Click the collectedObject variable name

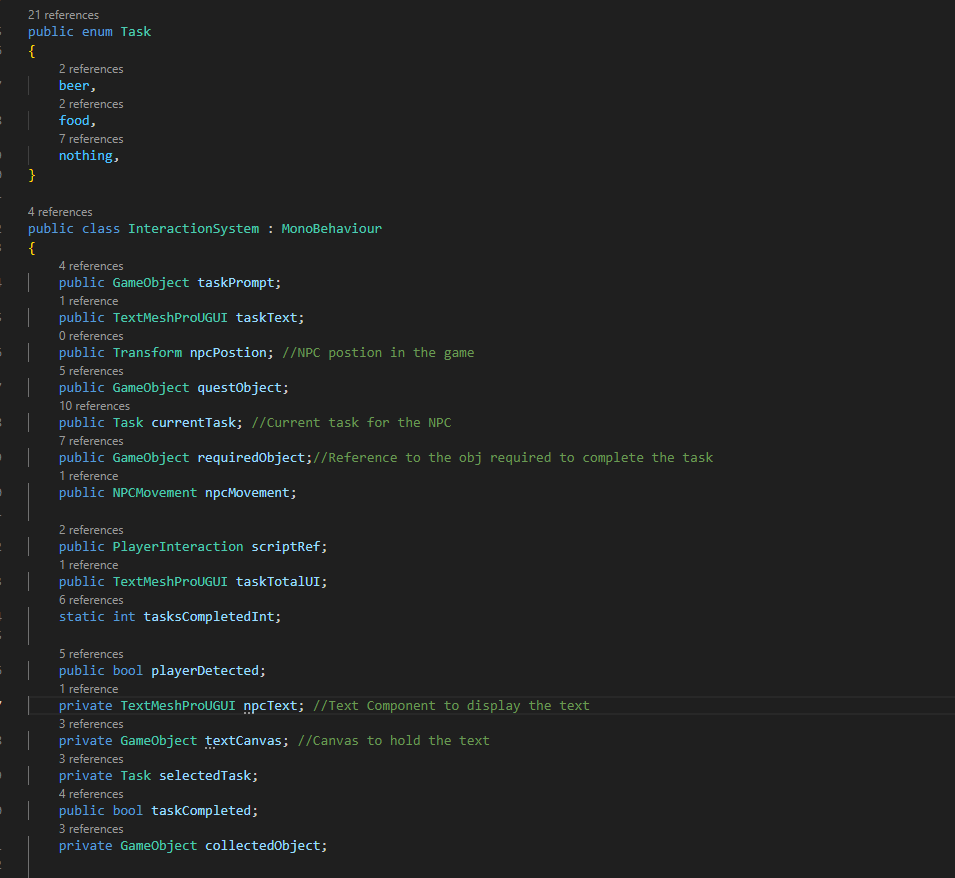click(x=263, y=846)
